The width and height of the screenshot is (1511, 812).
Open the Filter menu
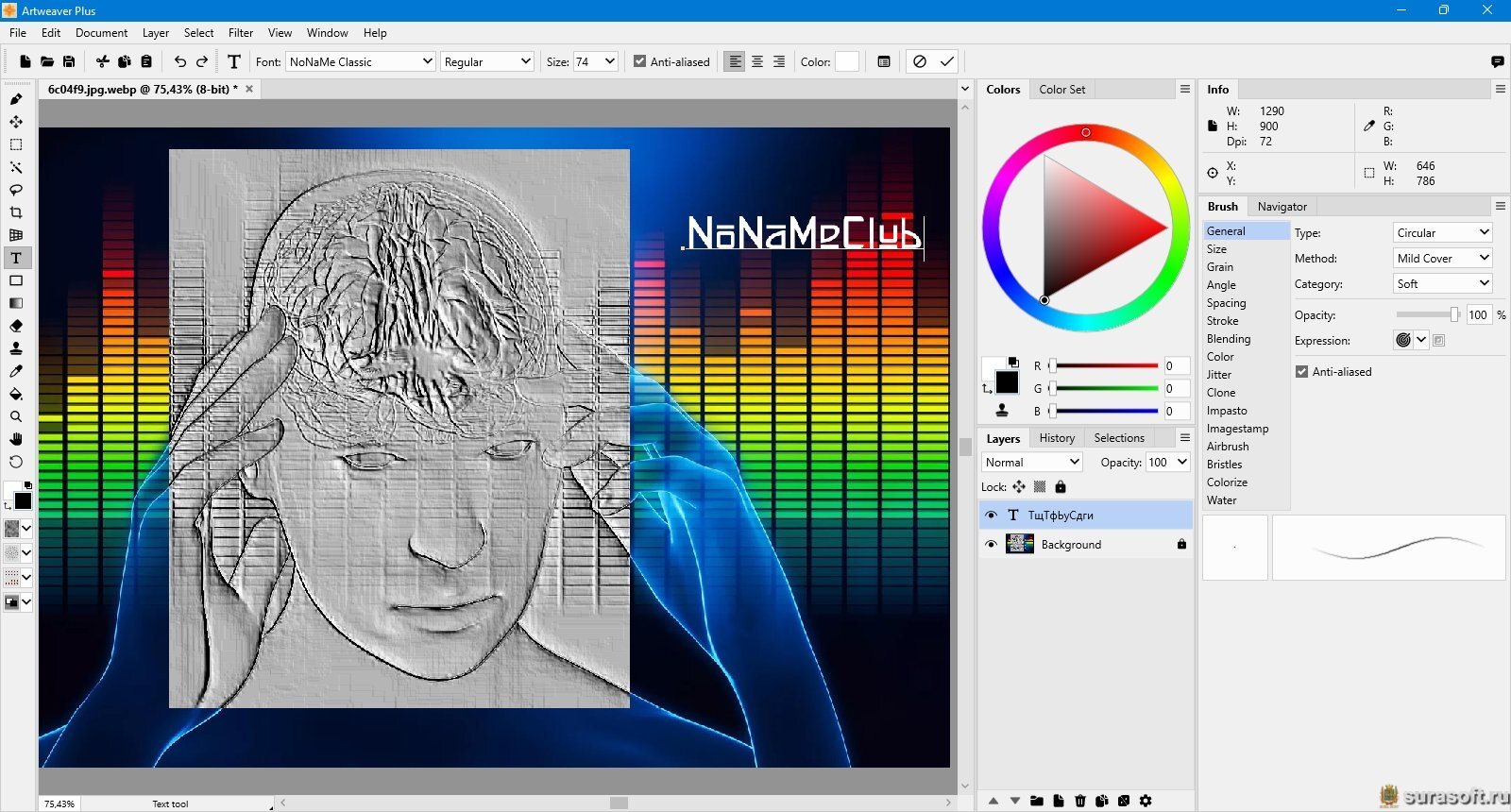[241, 32]
